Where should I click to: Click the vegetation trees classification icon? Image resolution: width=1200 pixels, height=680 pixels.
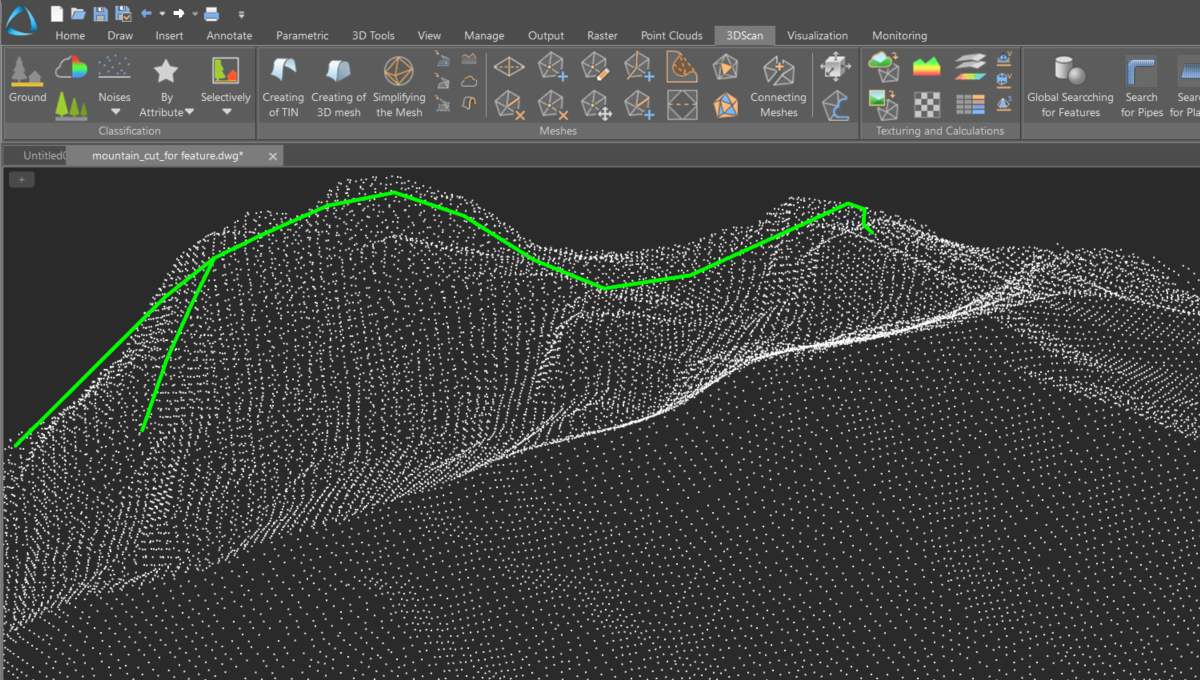click(71, 105)
